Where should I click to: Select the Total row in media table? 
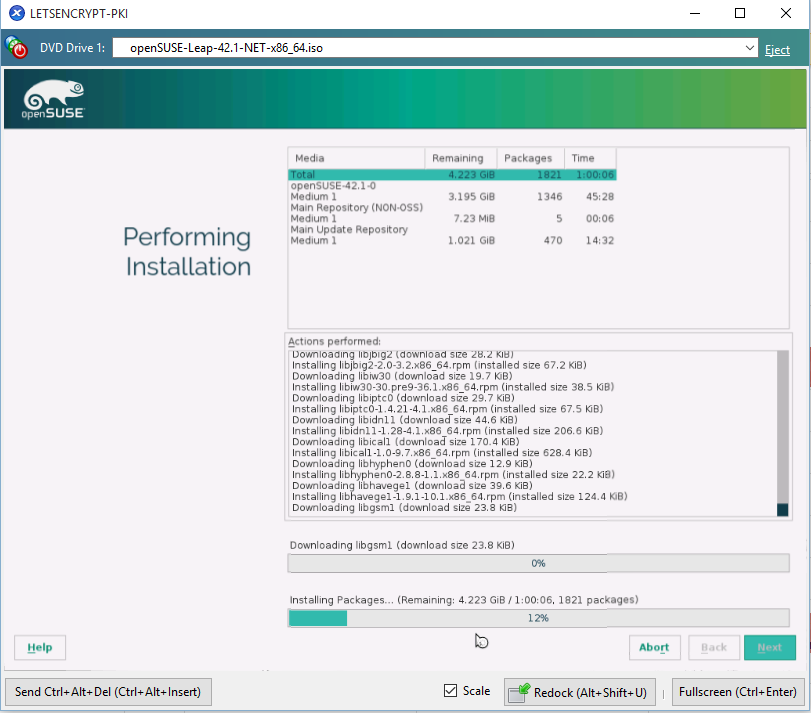pos(451,174)
